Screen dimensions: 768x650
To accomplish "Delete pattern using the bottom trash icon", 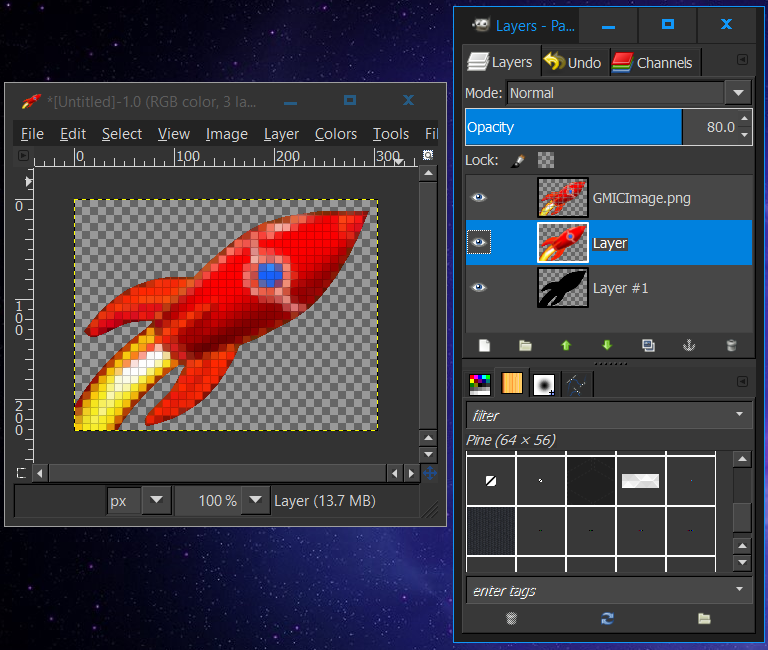I will pos(511,619).
